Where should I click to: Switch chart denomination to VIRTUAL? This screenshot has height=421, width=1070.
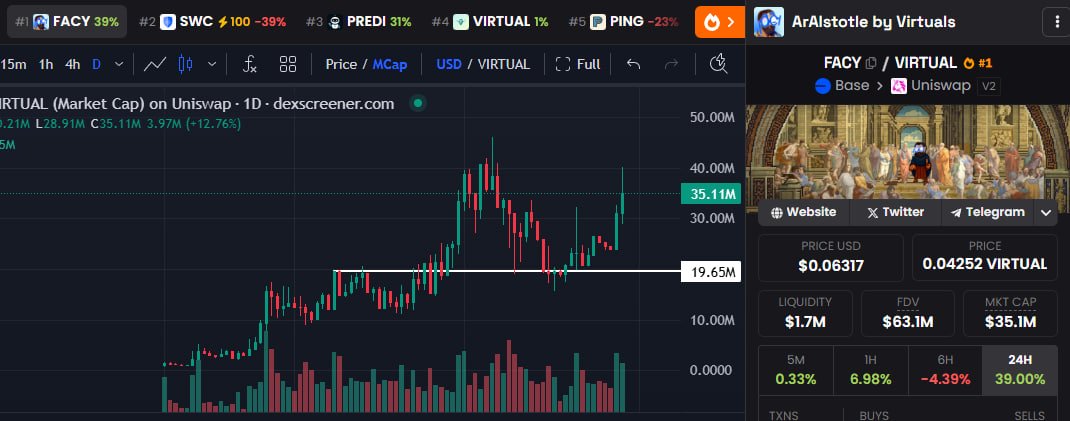[504, 64]
